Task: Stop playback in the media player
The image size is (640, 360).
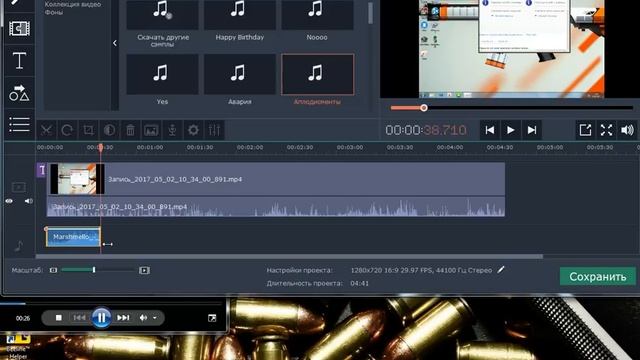Action: [x=59, y=318]
